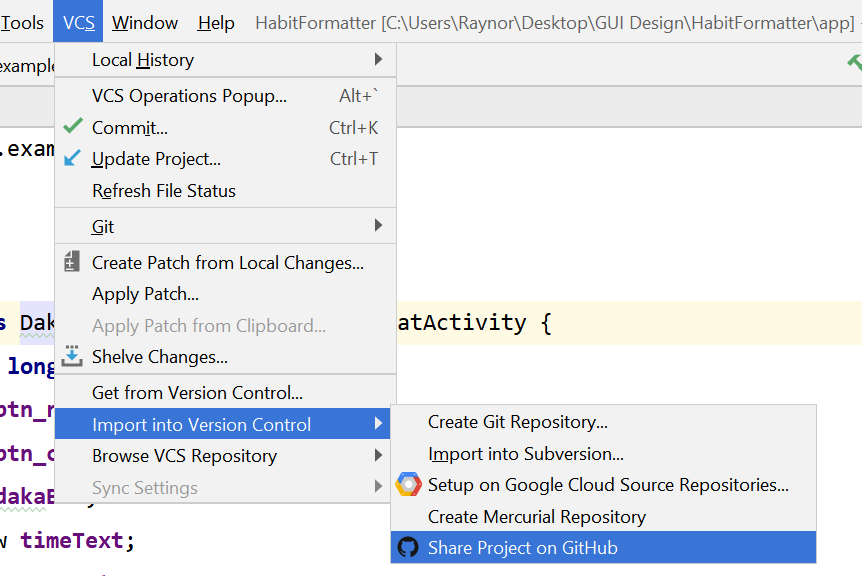Expand the Git submenu arrow
Screen dimensions: 862x576
[x=379, y=226]
